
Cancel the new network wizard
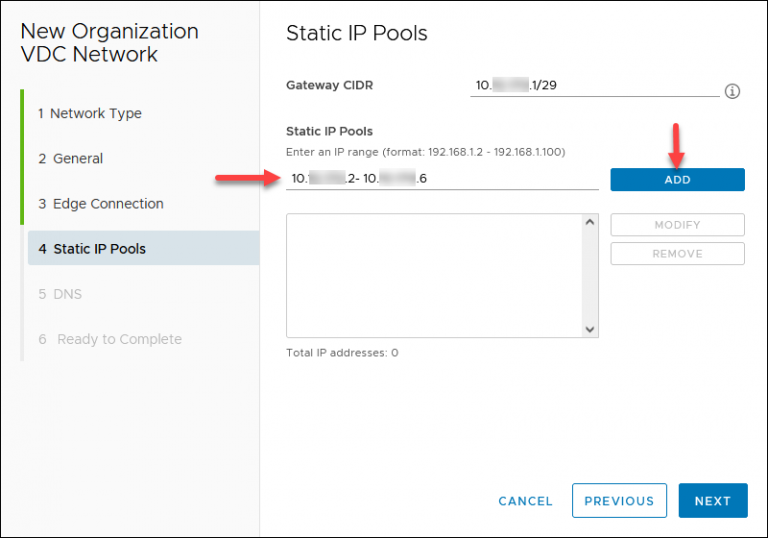pos(525,501)
